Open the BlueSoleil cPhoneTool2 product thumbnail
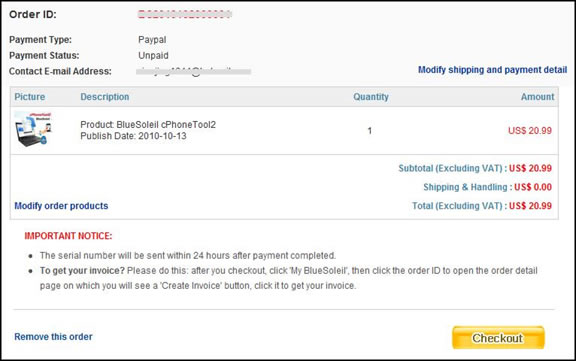The image size is (576, 361). [x=33, y=129]
